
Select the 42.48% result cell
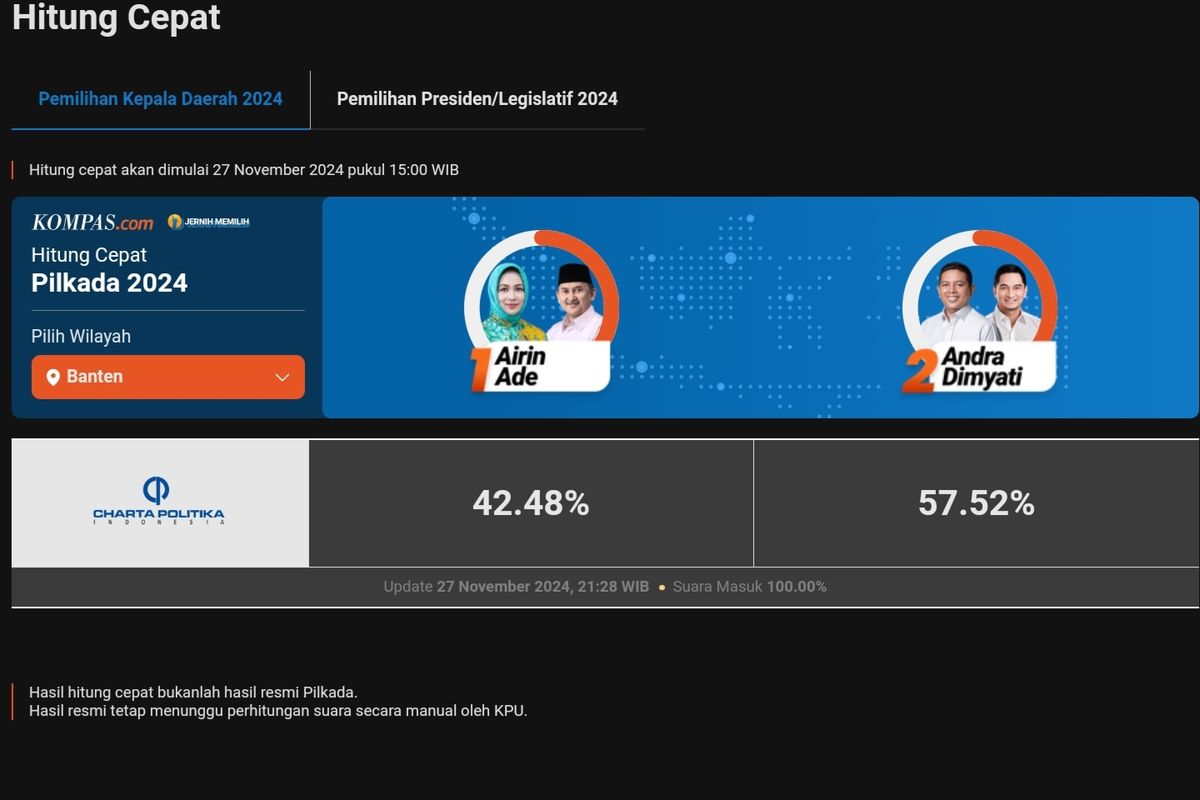tap(531, 503)
